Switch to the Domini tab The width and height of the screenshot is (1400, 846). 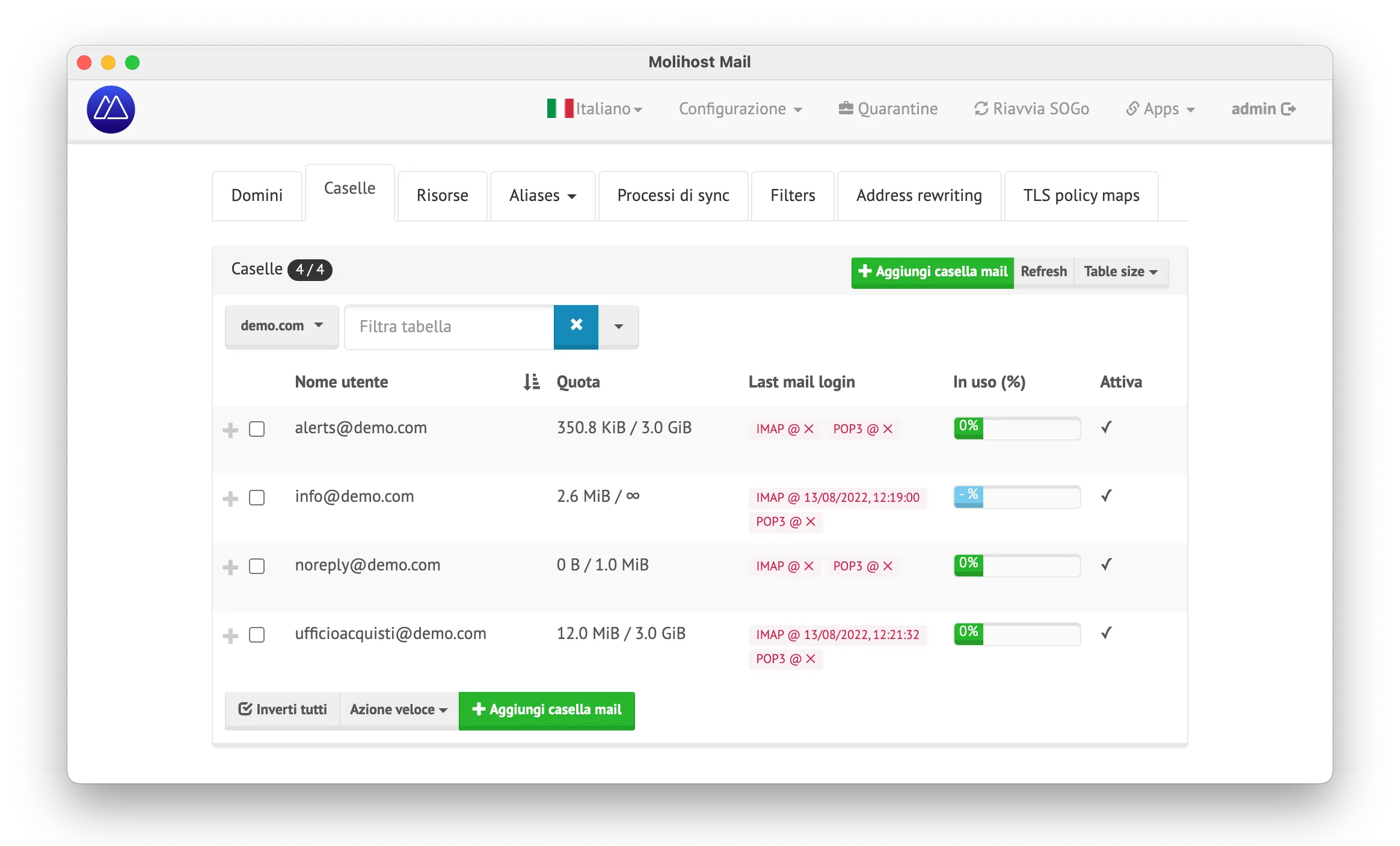(x=257, y=196)
